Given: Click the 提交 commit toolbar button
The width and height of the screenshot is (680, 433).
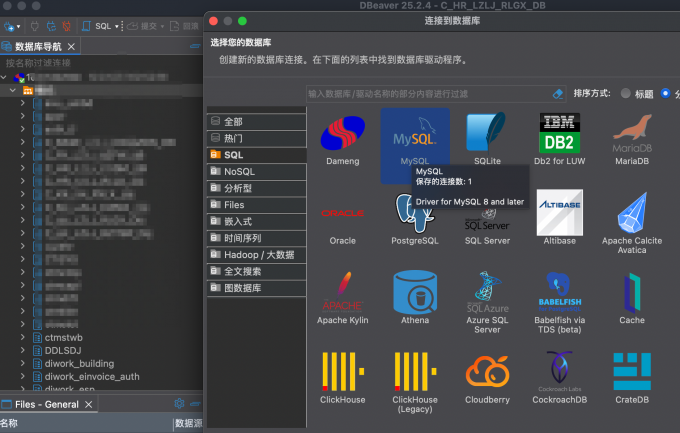Looking at the screenshot, I should click(x=142, y=26).
